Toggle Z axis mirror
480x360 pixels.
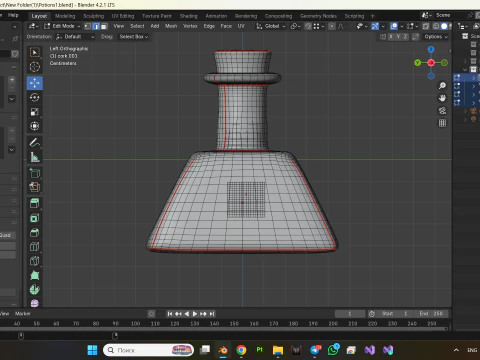coord(405,37)
